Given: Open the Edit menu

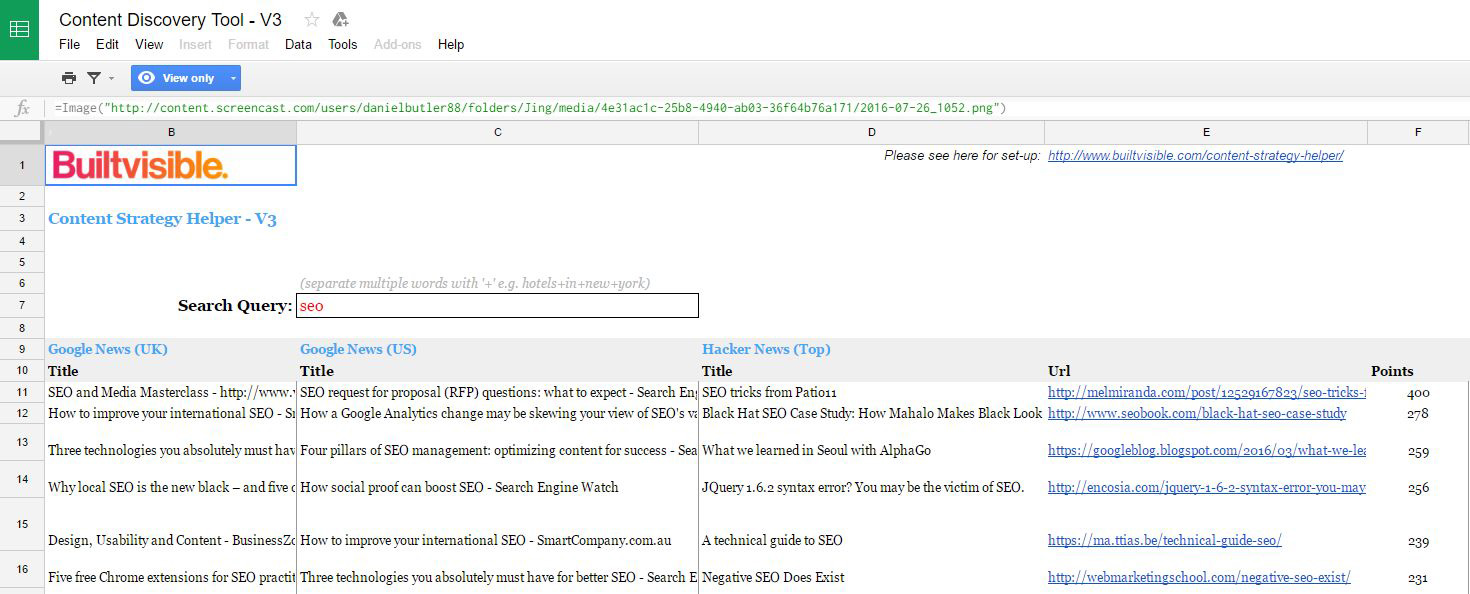Looking at the screenshot, I should point(107,44).
